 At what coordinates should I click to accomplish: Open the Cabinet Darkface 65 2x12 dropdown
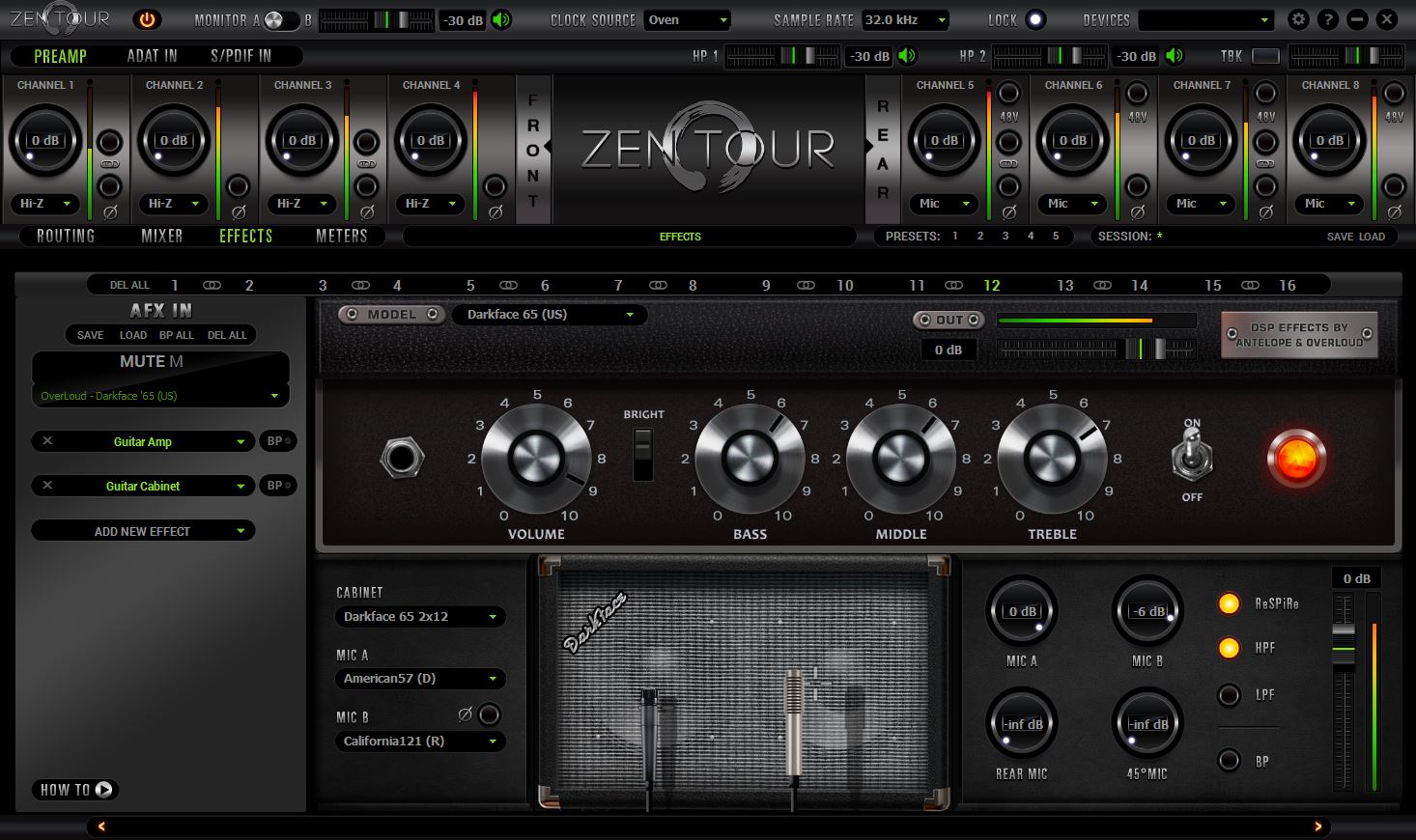point(420,616)
